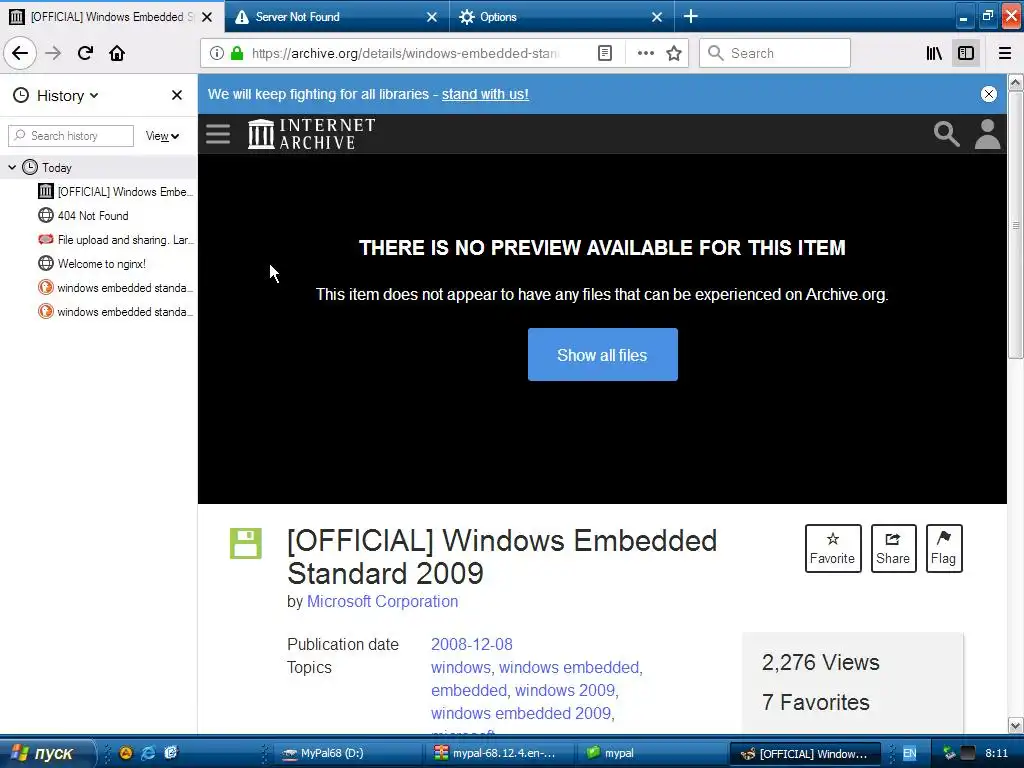Open the windows embedded topic link
This screenshot has width=1024, height=768.
coord(569,667)
